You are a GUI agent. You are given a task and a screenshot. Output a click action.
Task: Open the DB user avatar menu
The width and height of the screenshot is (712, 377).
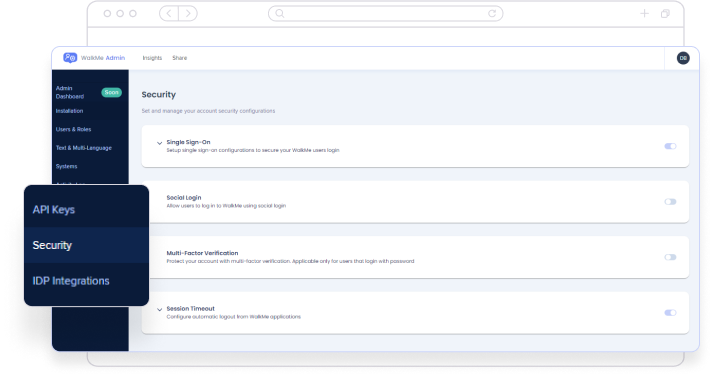[682, 58]
